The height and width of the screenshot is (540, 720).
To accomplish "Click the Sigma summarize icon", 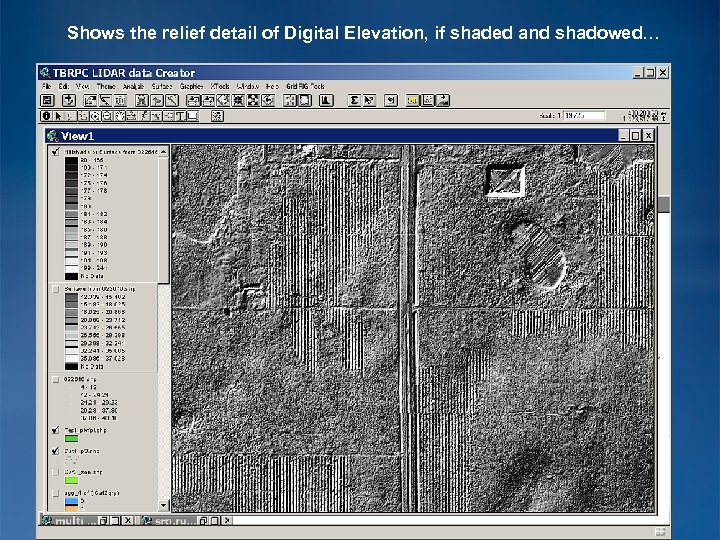I will click(x=354, y=100).
